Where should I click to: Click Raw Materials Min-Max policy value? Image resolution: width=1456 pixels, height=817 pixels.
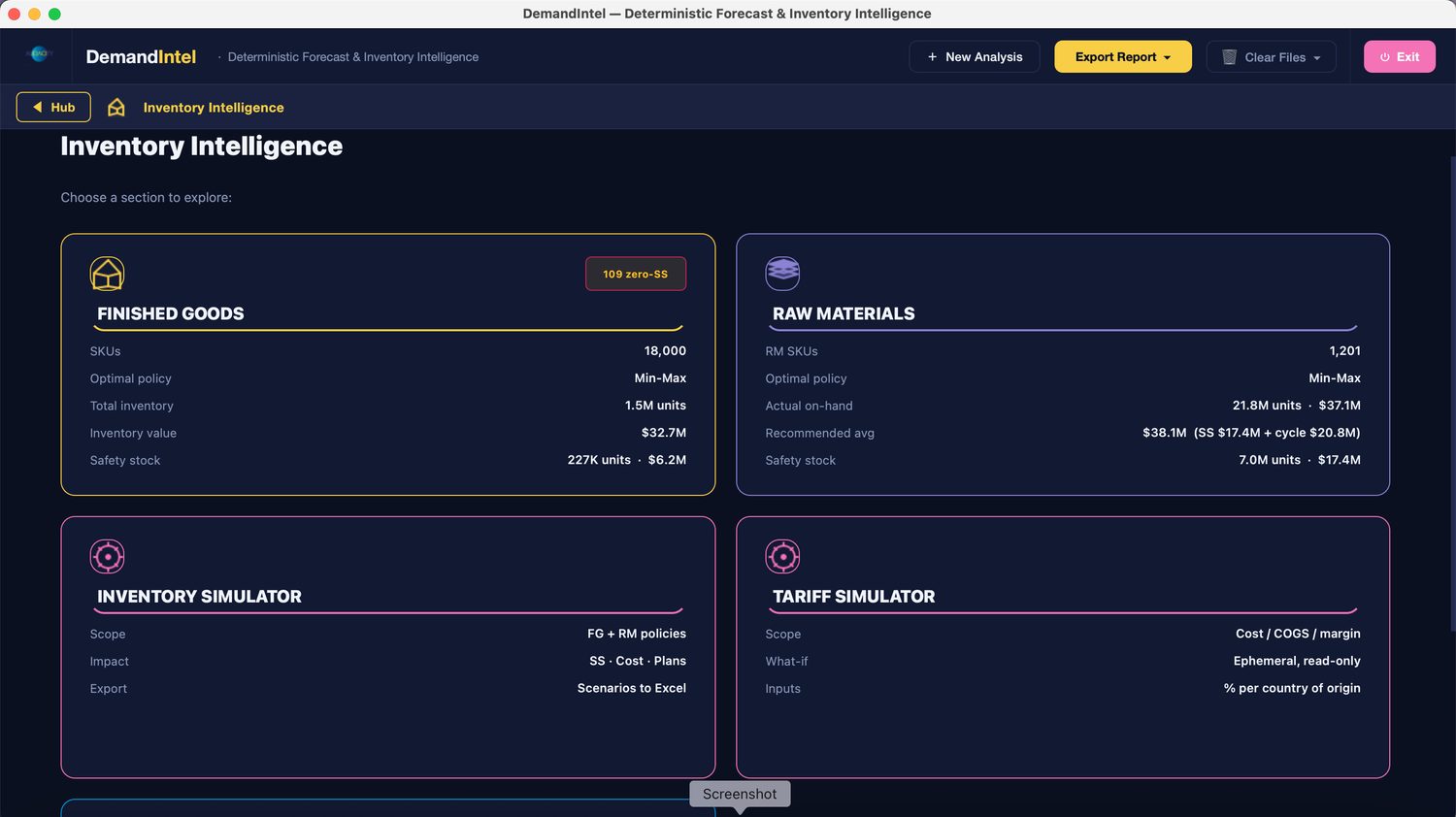[1335, 378]
